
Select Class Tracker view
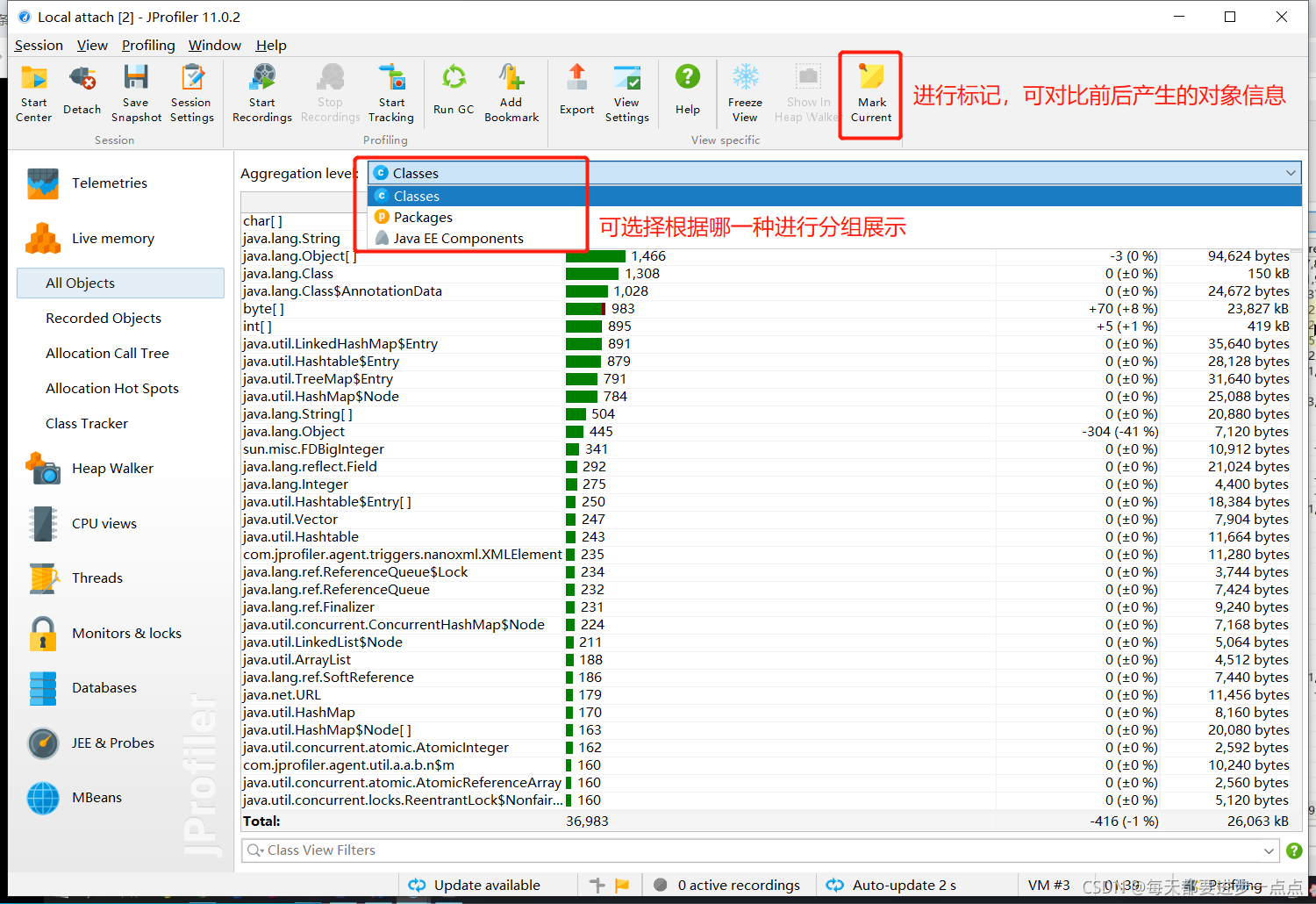[87, 424]
